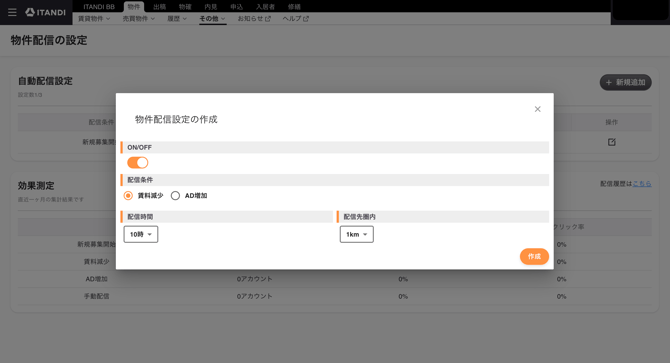Click the 新規追加 button

coord(626,82)
